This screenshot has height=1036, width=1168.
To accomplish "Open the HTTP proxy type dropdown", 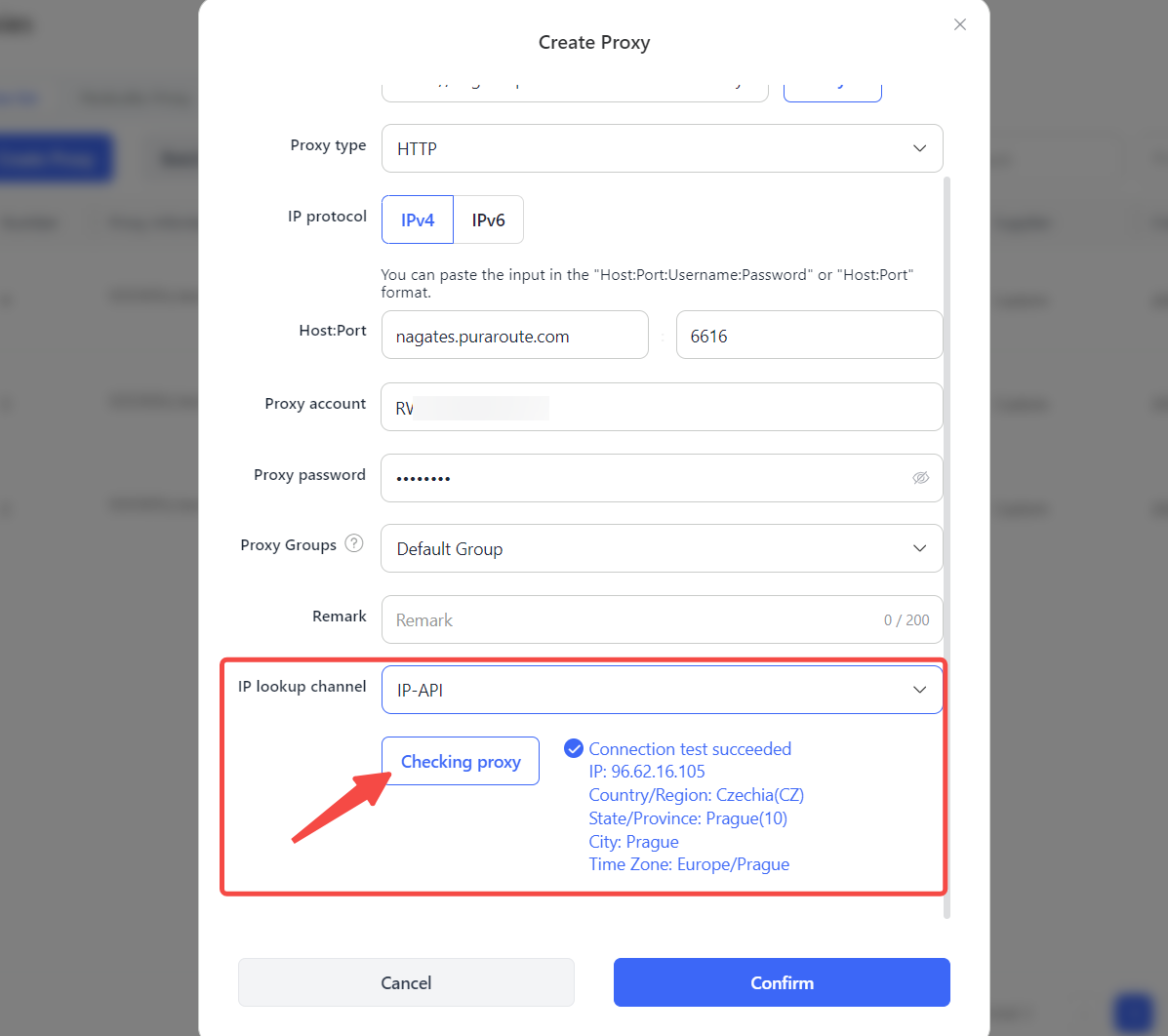I will coord(662,148).
